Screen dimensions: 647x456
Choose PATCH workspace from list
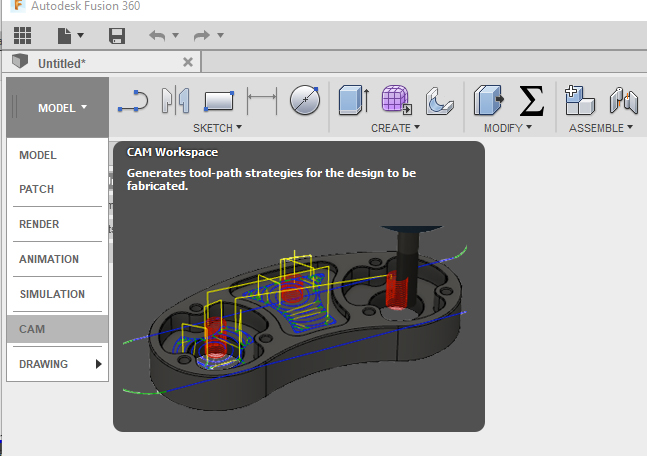[57, 189]
